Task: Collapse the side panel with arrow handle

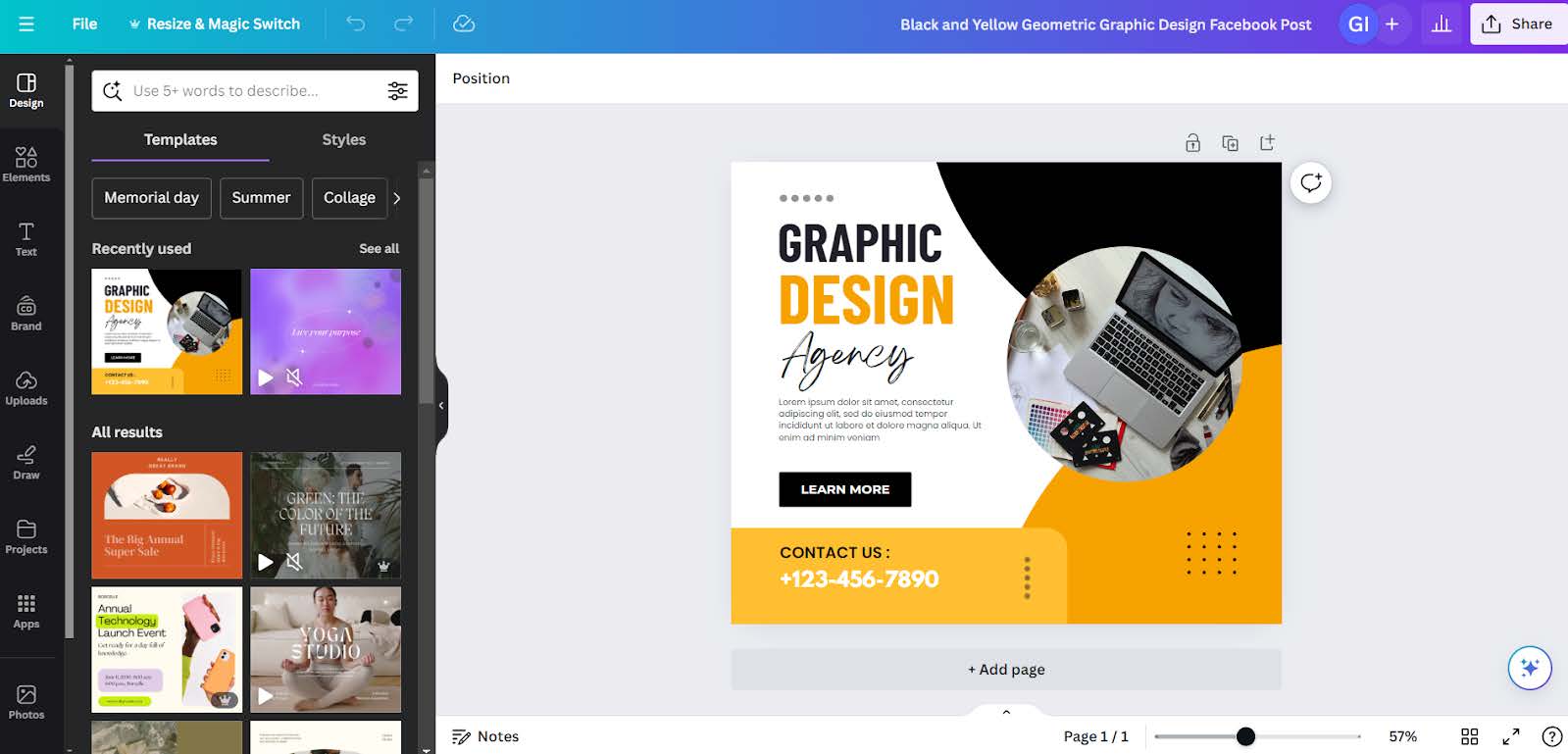Action: tap(441, 405)
